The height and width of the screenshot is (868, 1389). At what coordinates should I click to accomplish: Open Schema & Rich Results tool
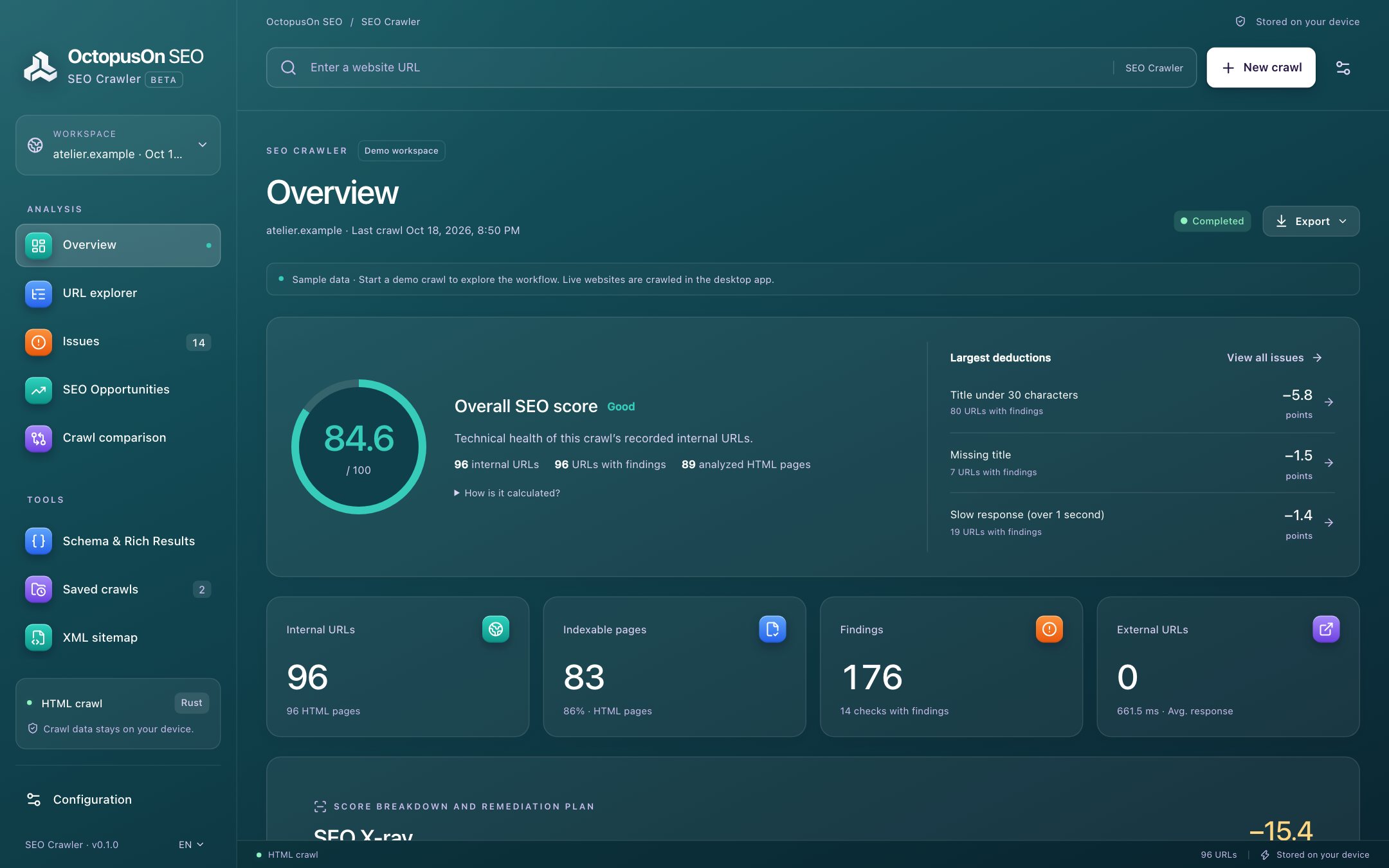pos(118,541)
